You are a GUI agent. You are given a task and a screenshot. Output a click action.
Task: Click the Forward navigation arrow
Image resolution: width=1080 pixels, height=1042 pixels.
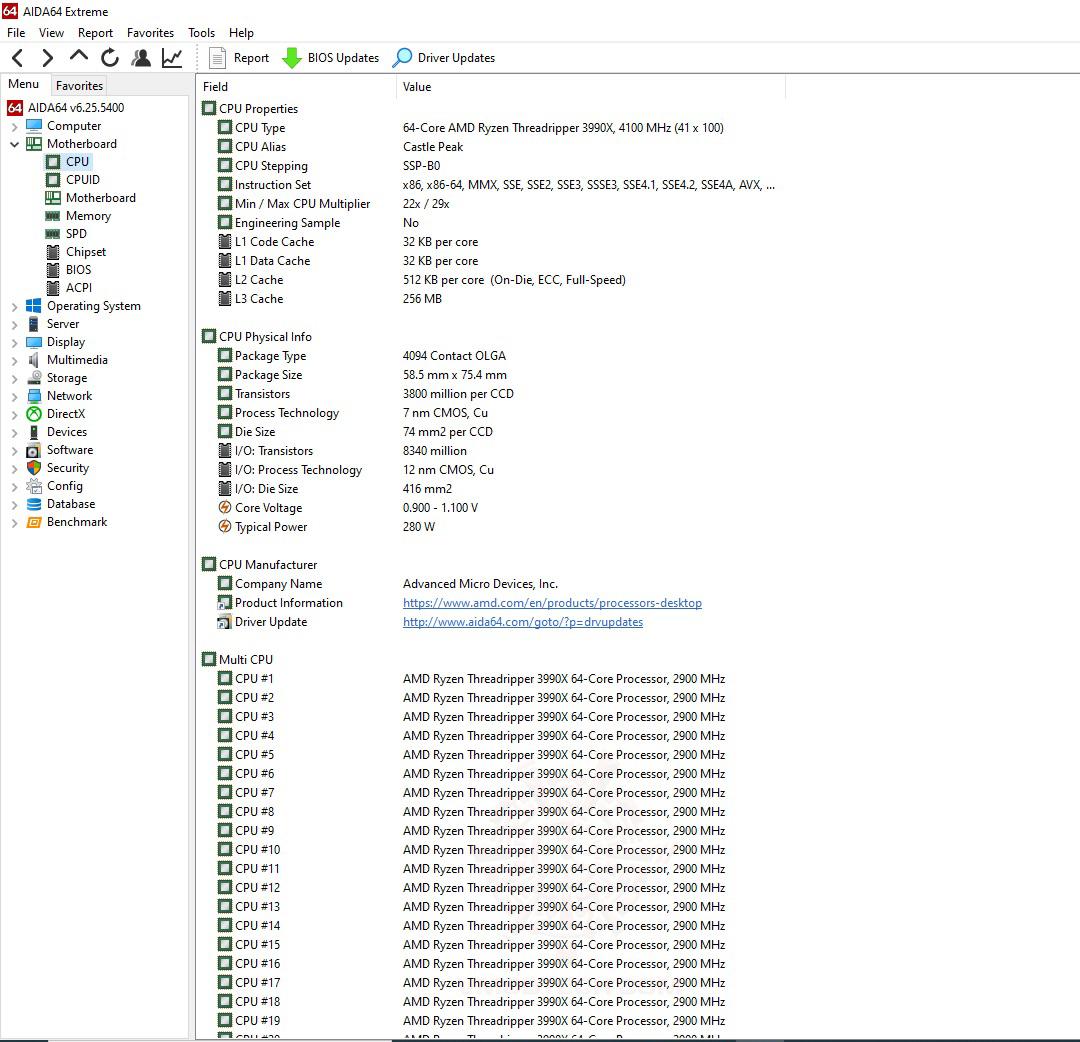point(47,58)
